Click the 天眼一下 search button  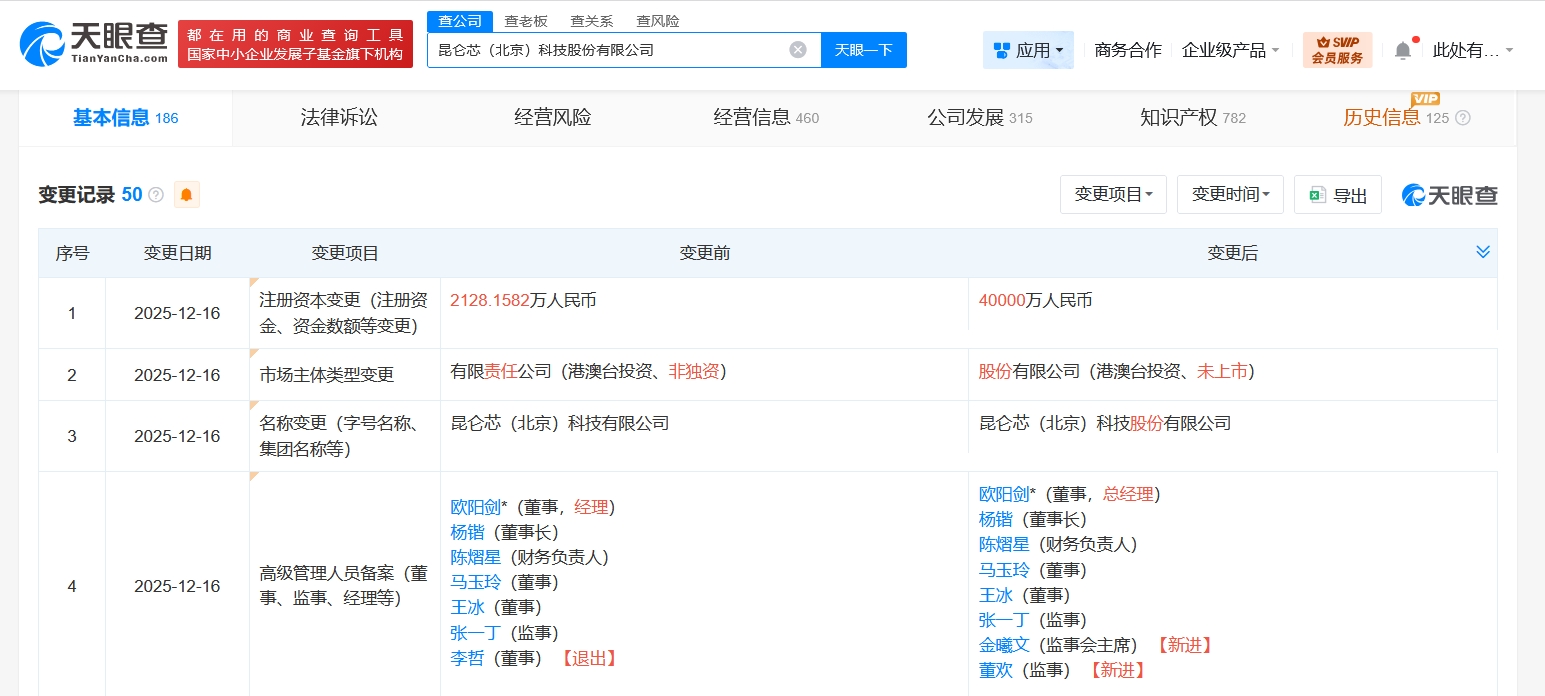tap(863, 49)
